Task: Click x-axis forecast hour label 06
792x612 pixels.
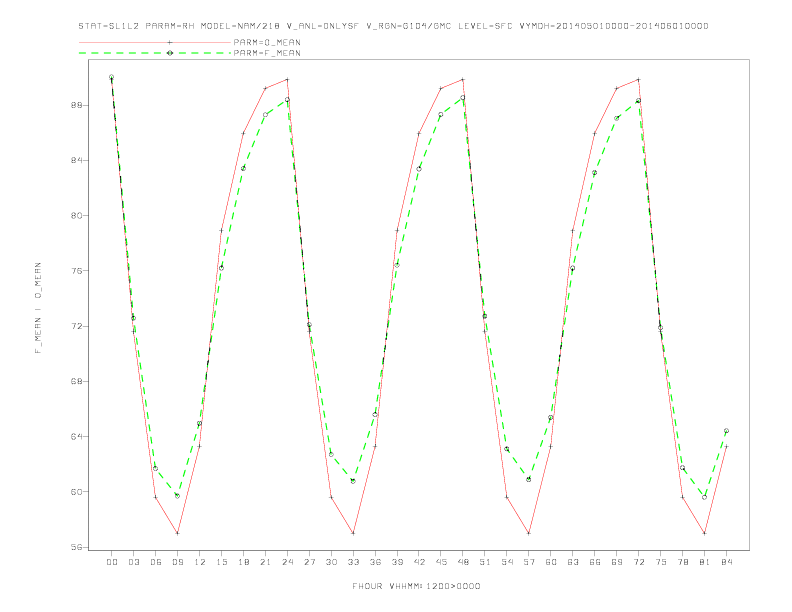Action: [x=156, y=562]
